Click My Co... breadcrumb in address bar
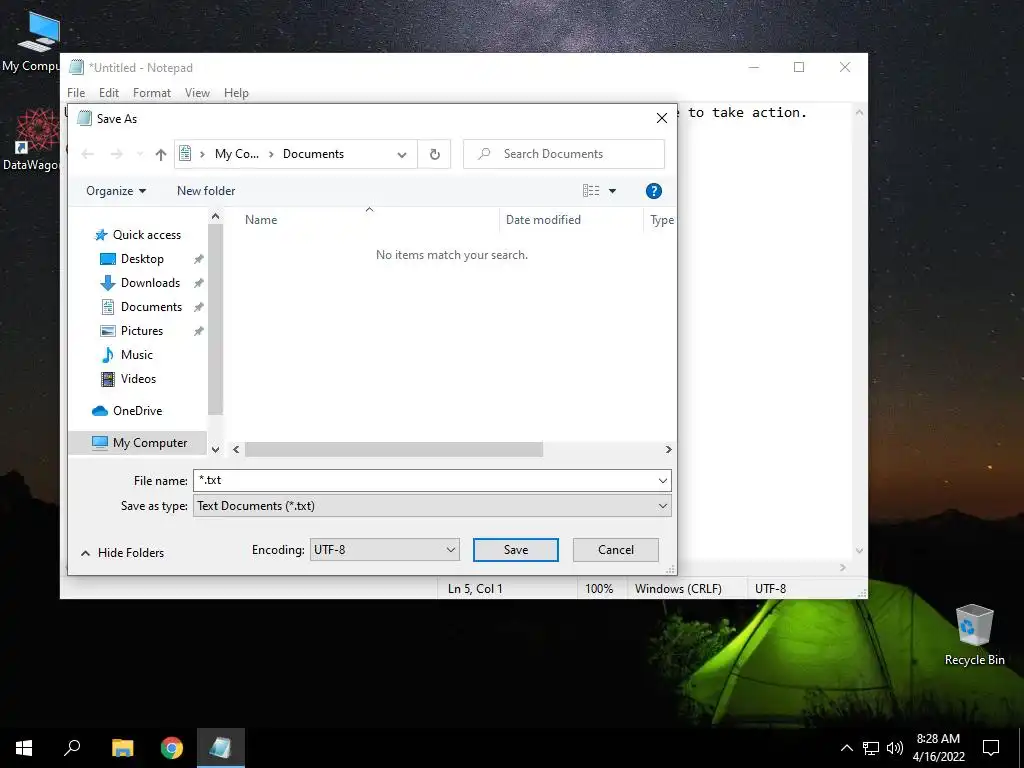This screenshot has height=768, width=1024. (236, 154)
